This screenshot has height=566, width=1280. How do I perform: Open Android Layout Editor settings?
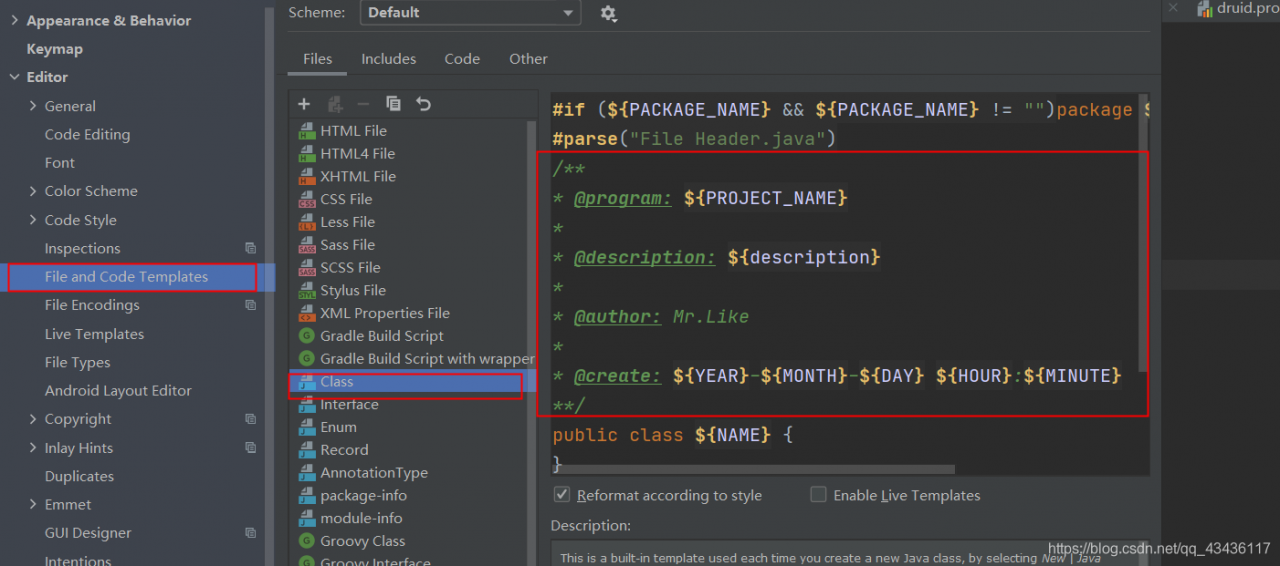click(118, 391)
